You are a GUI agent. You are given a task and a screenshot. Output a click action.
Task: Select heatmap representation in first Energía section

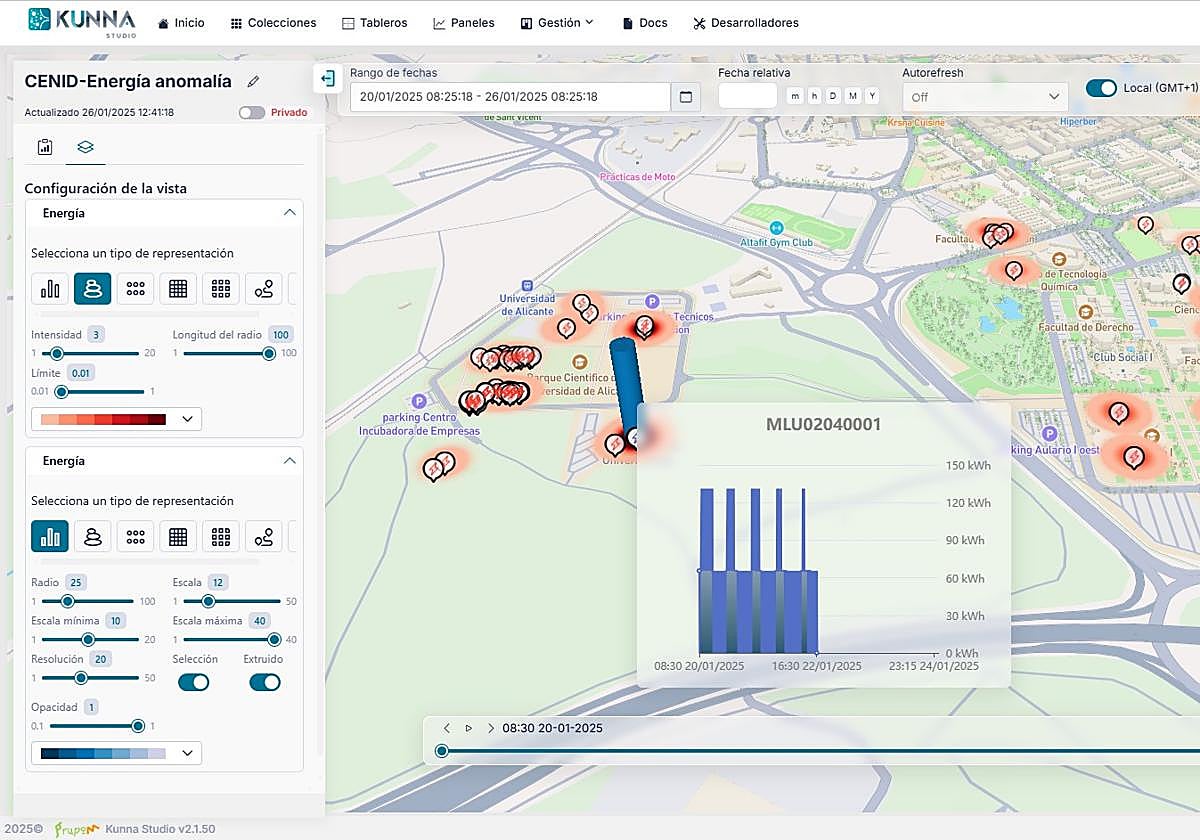pyautogui.click(x=92, y=289)
